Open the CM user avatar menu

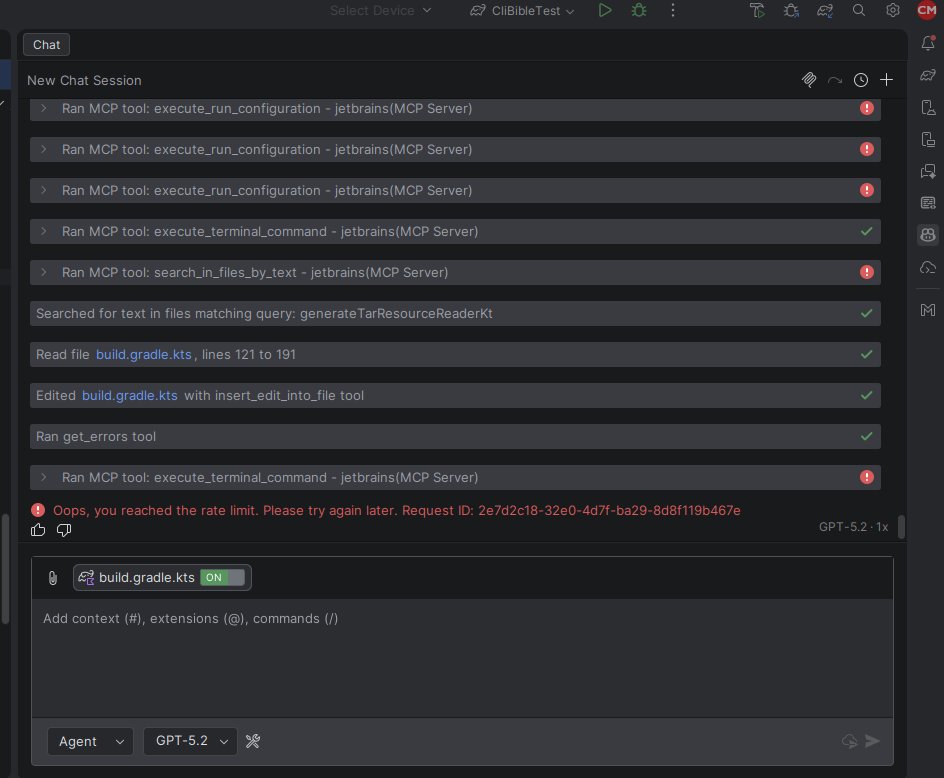(x=927, y=10)
